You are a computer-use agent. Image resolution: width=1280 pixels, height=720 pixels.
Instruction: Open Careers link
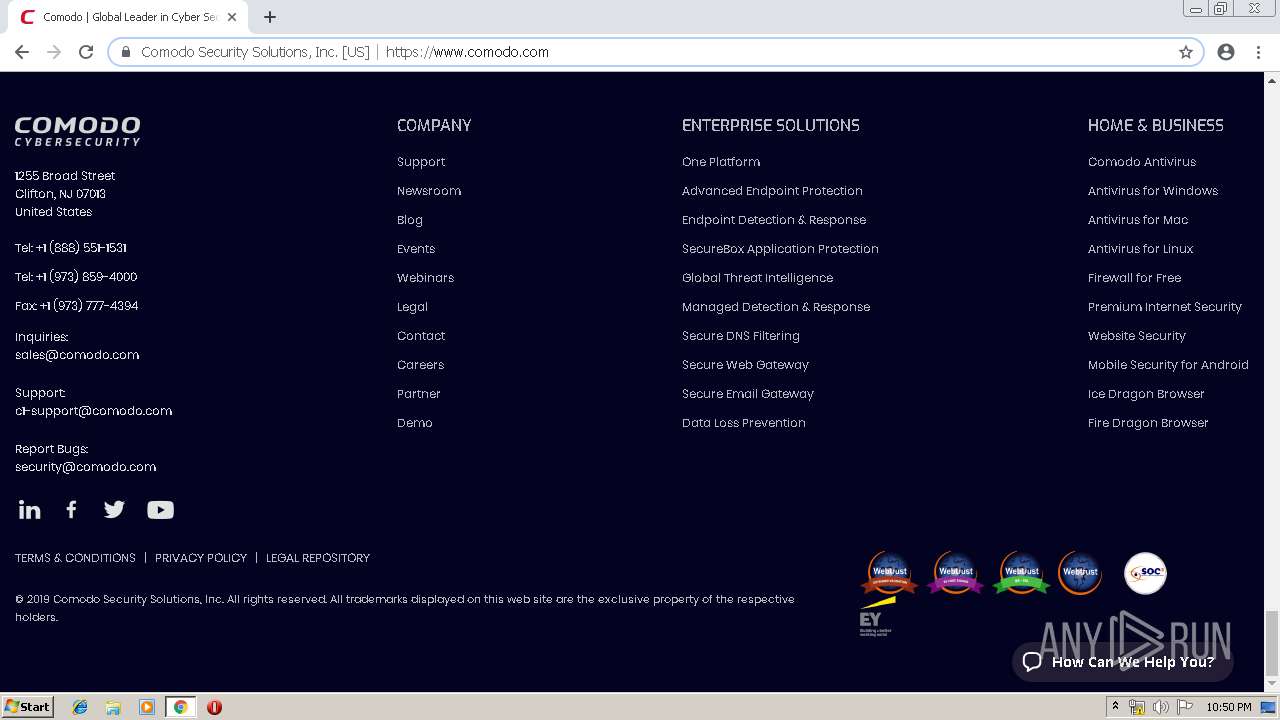coord(420,365)
